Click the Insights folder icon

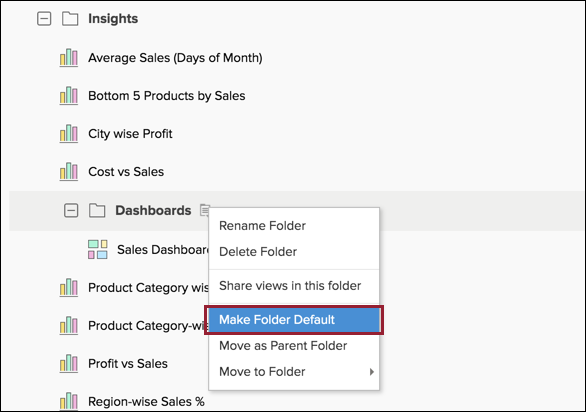70,18
